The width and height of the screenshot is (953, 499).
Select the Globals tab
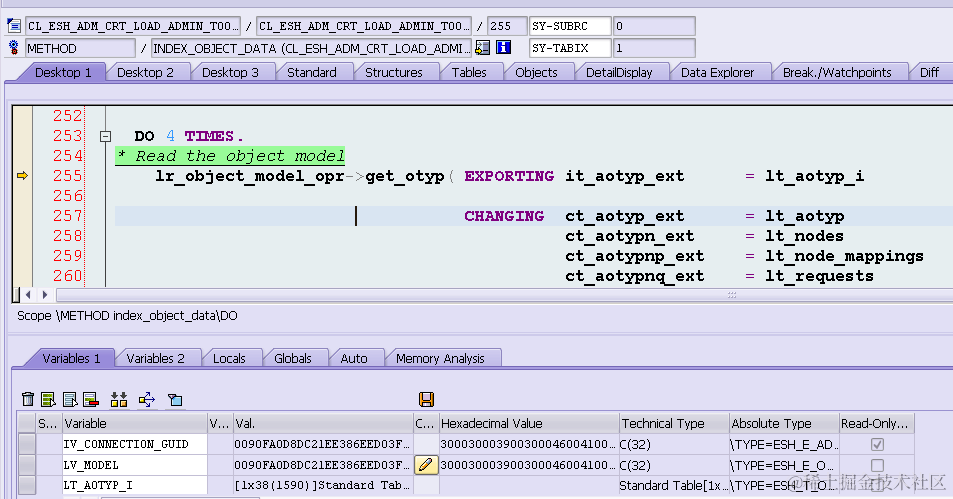(x=292, y=359)
